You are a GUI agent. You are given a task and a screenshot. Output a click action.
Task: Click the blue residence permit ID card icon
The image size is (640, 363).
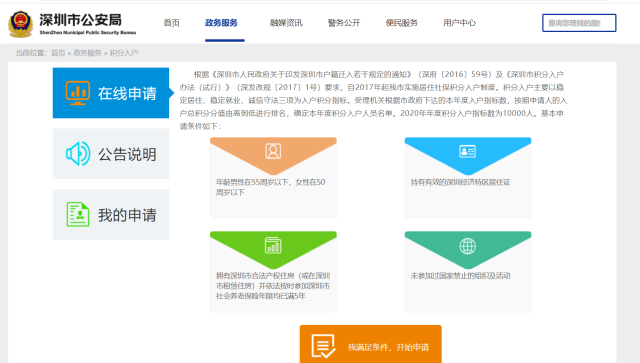pyautogui.click(x=467, y=151)
